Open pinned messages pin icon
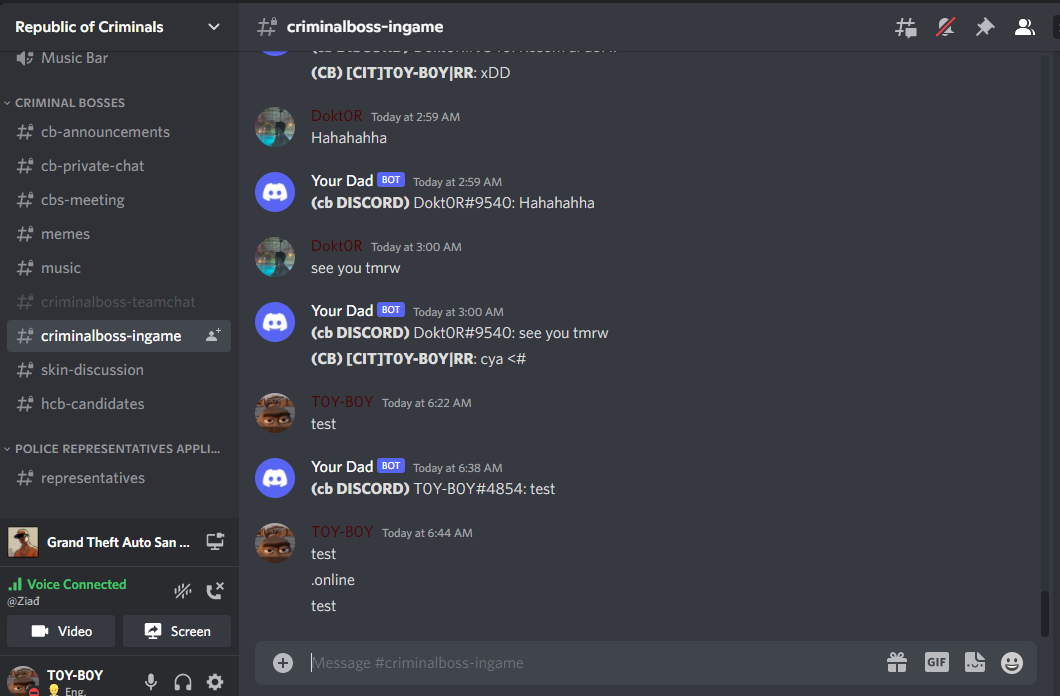1060x696 pixels. click(x=985, y=27)
